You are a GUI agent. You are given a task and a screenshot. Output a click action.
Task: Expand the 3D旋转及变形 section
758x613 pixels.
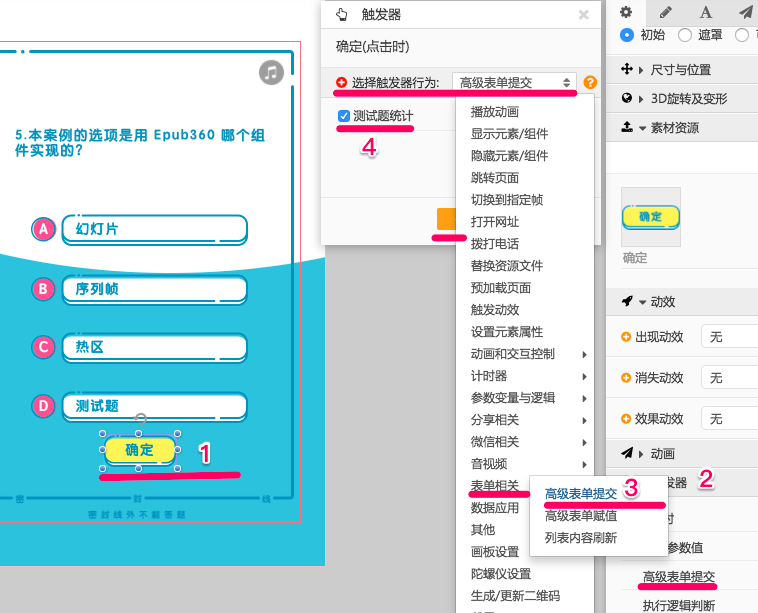click(x=680, y=99)
